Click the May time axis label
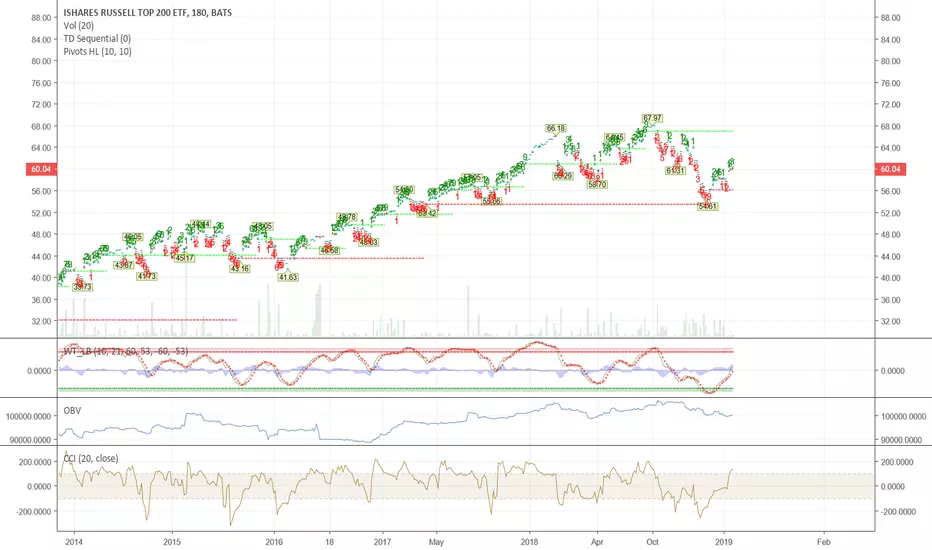 (x=436, y=542)
